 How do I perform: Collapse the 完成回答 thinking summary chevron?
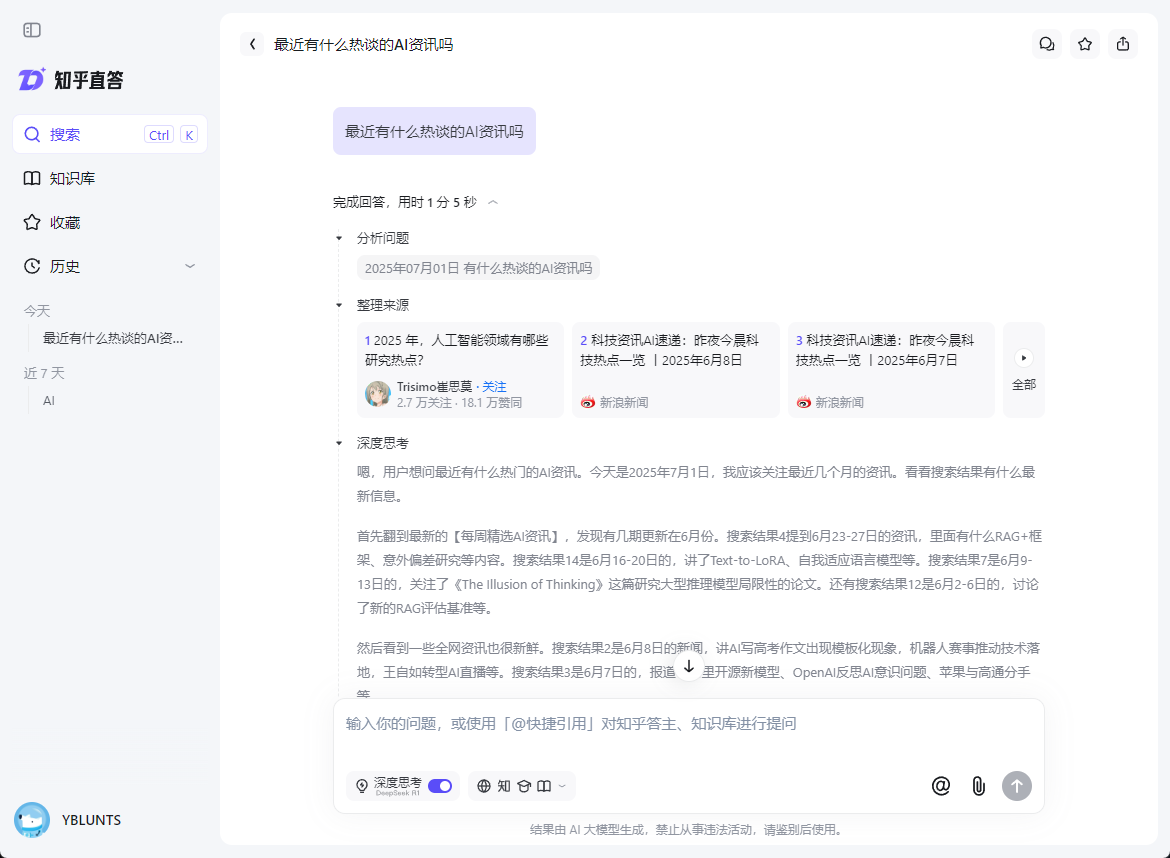[492, 202]
